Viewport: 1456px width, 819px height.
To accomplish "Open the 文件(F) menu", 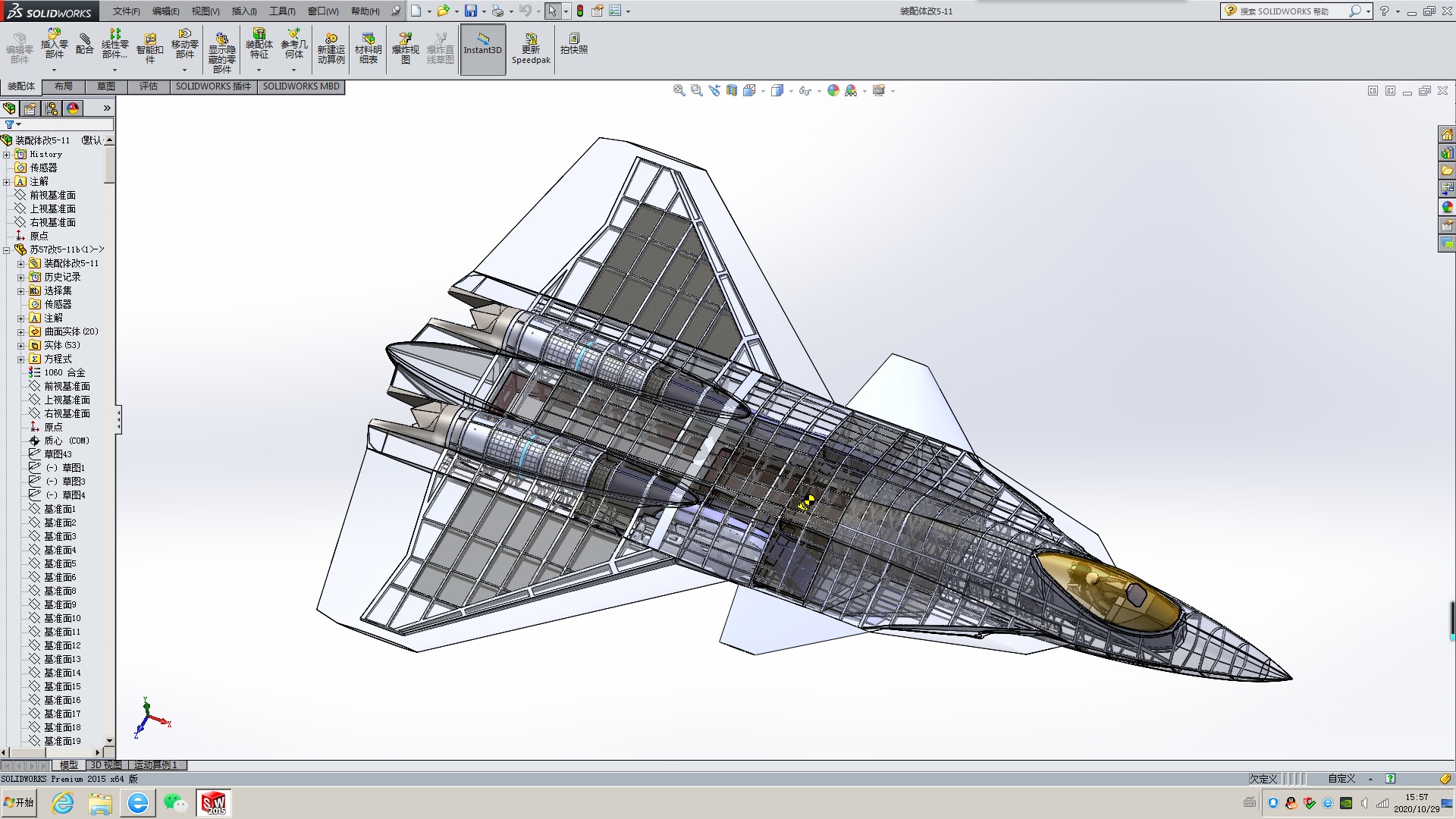I will point(127,11).
